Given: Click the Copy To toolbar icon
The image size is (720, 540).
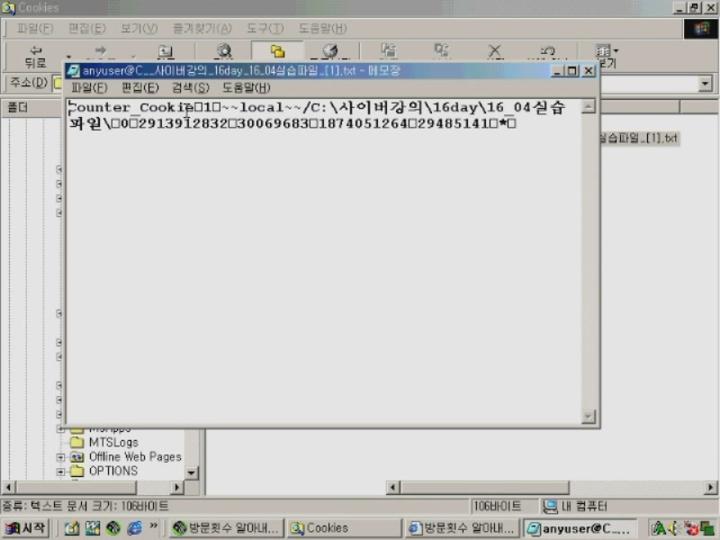Looking at the screenshot, I should [x=441, y=51].
